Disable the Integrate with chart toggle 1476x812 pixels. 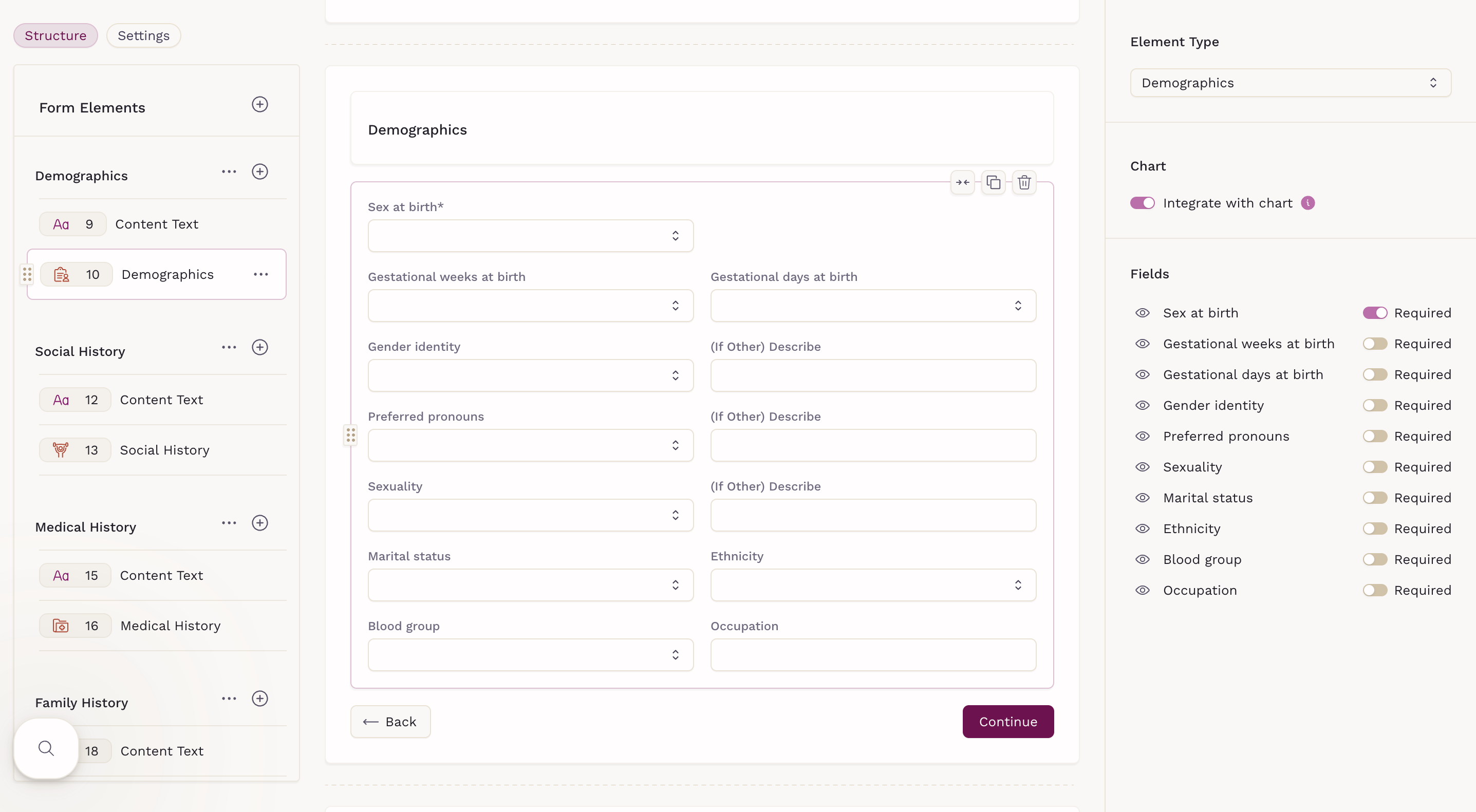click(x=1142, y=203)
